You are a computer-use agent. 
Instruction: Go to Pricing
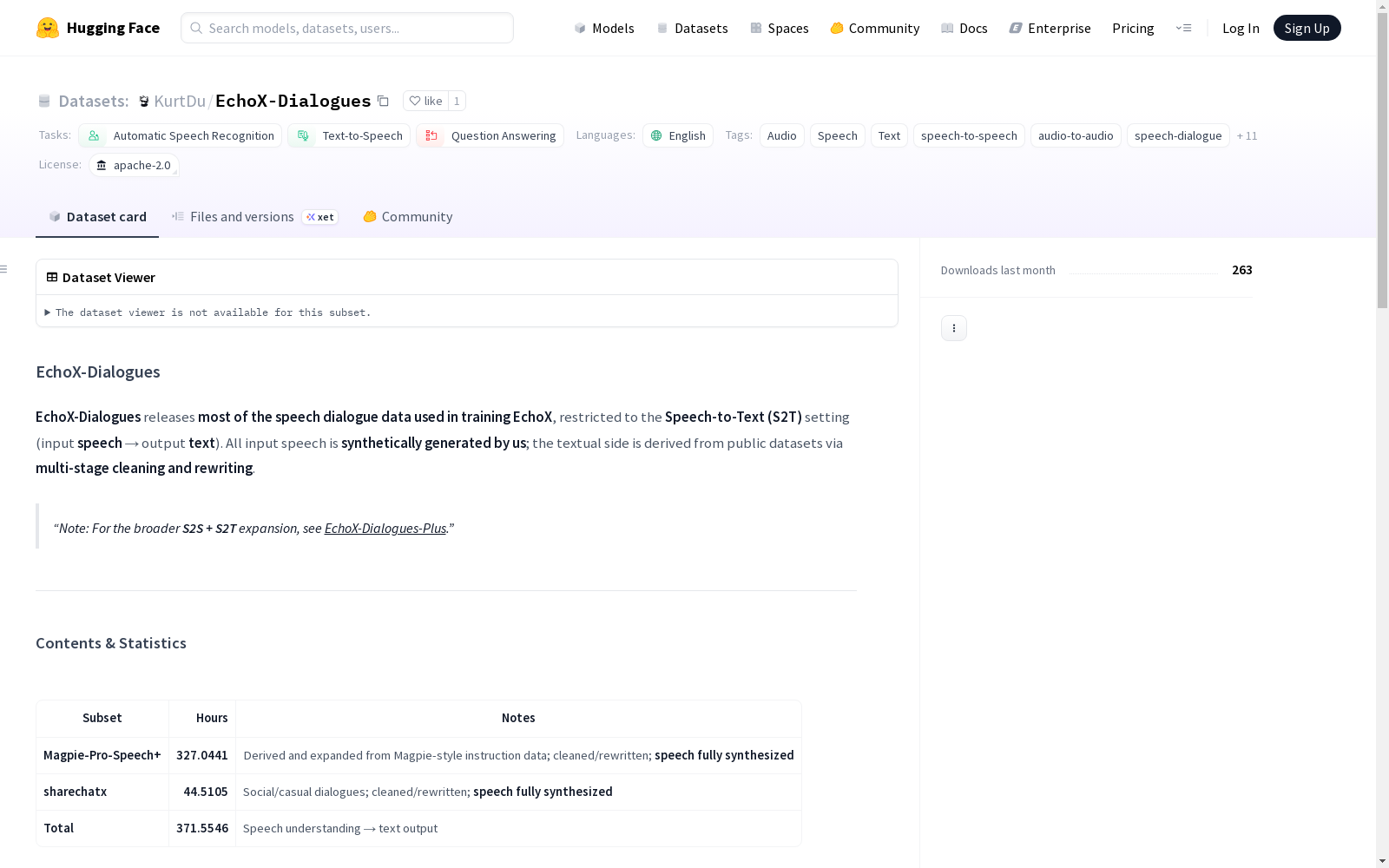[x=1133, y=28]
